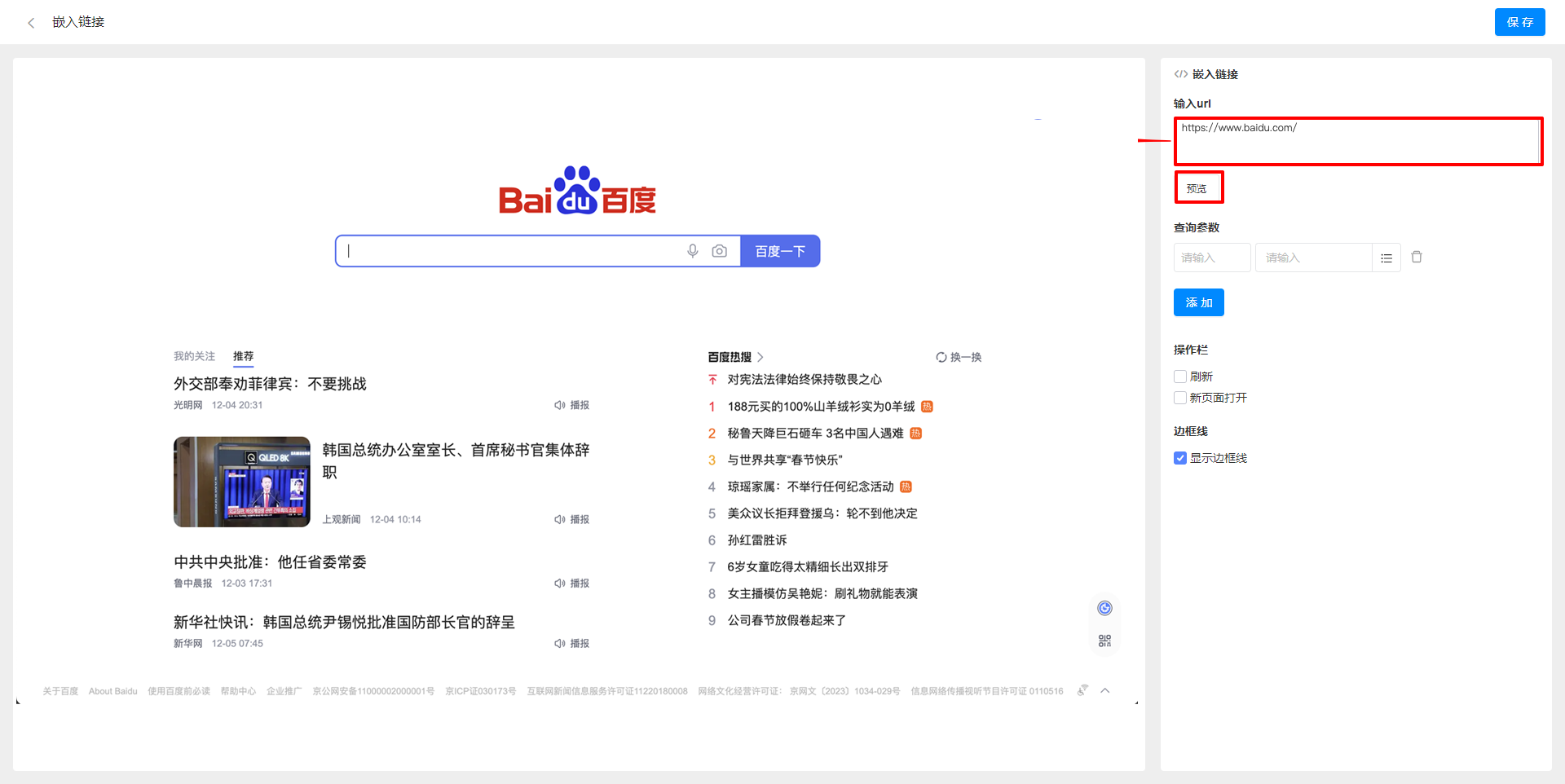The width and height of the screenshot is (1565, 784).
Task: Enable the 刷新 option under 操作栏
Action: pyautogui.click(x=1179, y=376)
